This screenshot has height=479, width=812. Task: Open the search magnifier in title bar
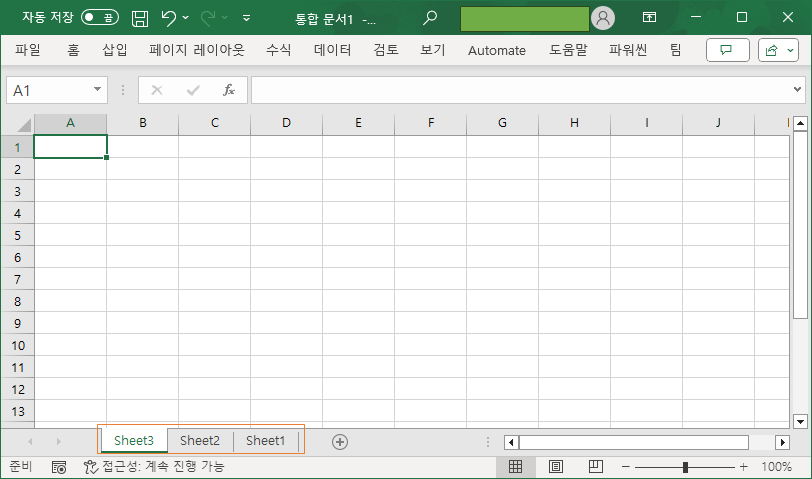(x=430, y=18)
